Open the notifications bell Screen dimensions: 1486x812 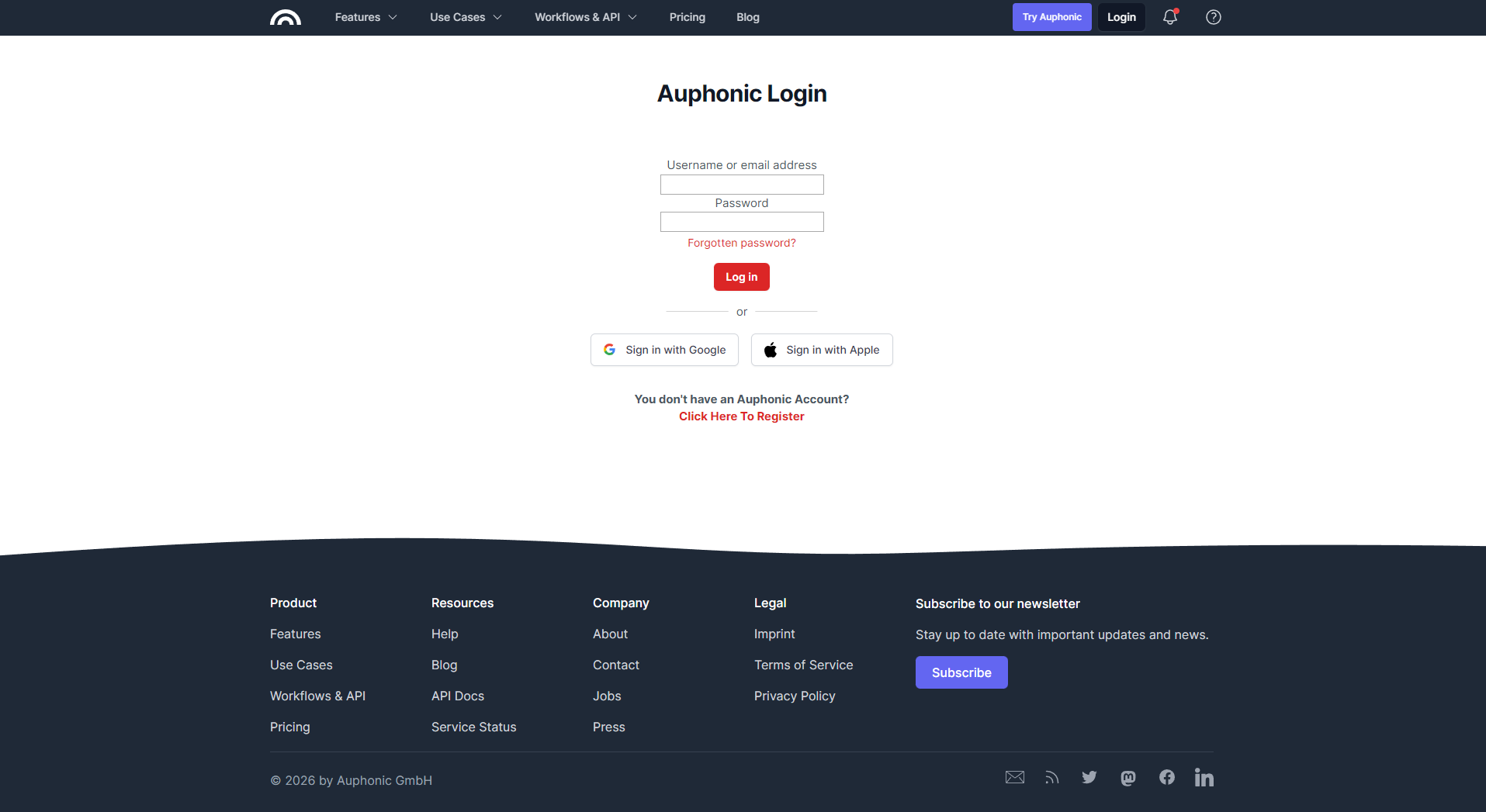1169,16
